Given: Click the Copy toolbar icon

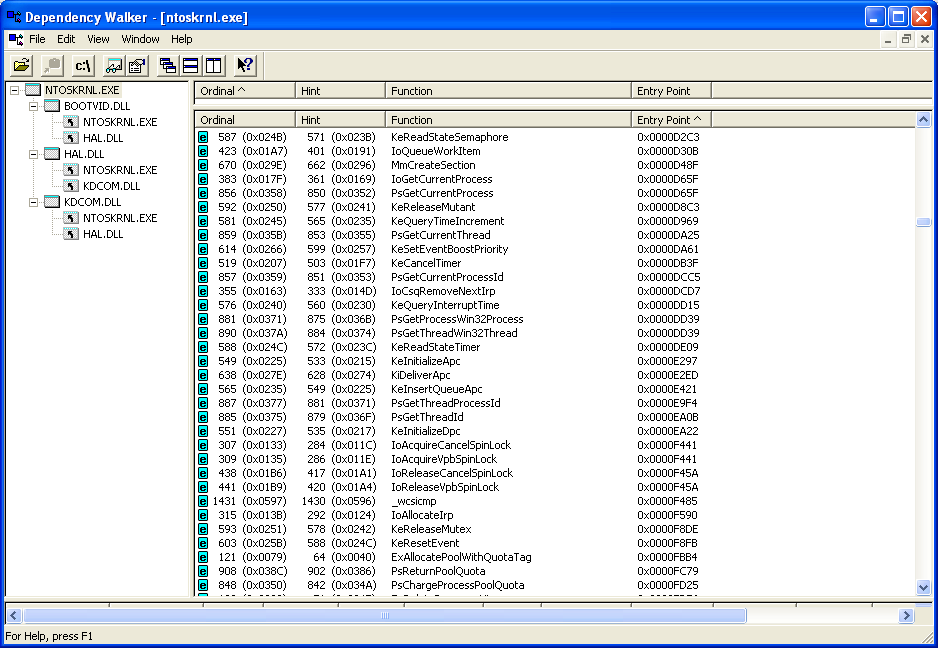Looking at the screenshot, I should tap(53, 65).
